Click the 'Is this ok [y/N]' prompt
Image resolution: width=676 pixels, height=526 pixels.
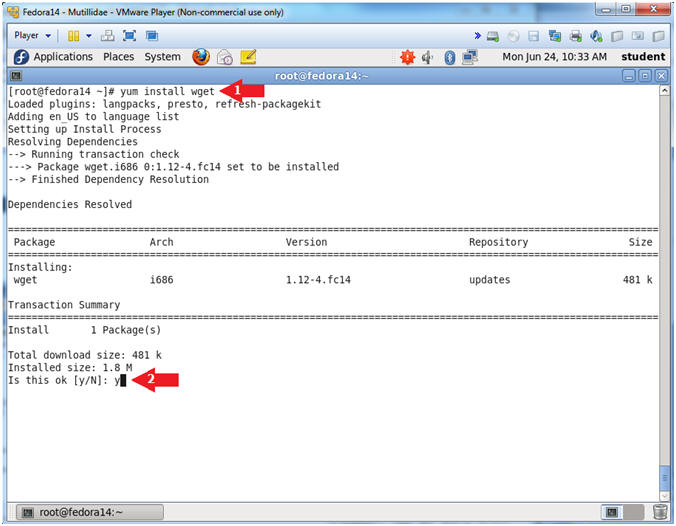(x=58, y=380)
